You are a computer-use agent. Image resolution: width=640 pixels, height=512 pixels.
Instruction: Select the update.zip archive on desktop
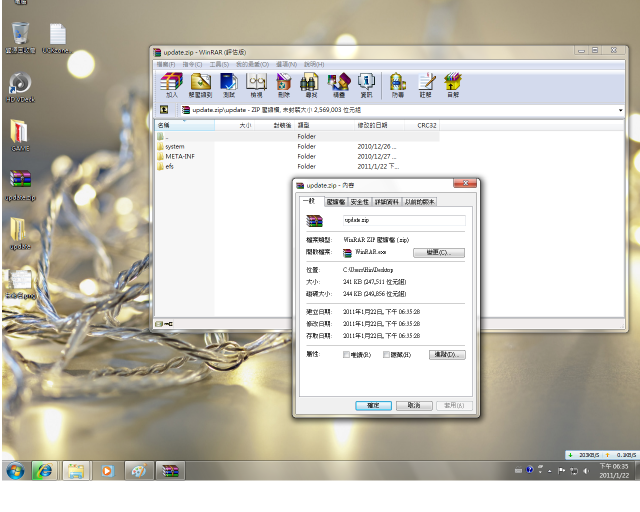pyautogui.click(x=20, y=185)
